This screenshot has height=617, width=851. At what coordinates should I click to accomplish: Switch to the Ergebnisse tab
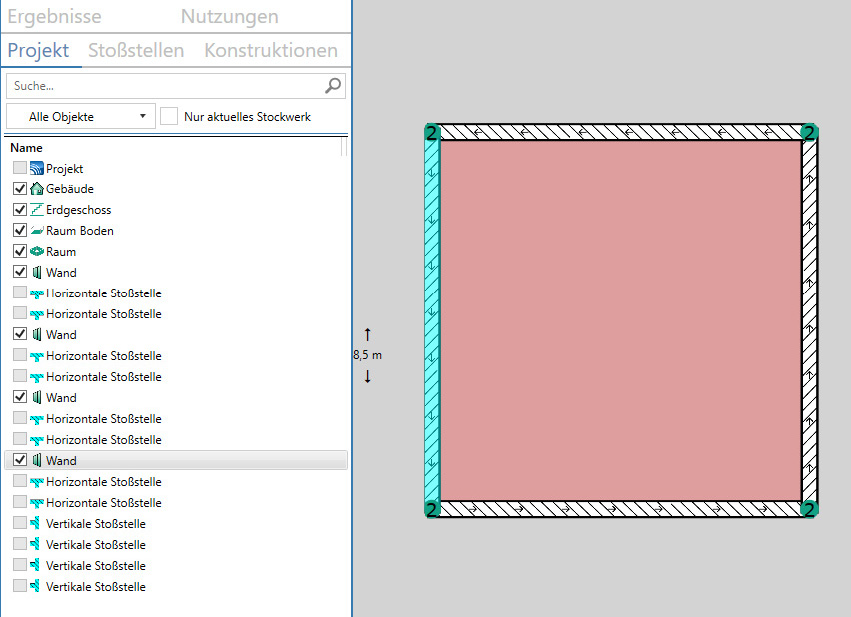coord(54,16)
